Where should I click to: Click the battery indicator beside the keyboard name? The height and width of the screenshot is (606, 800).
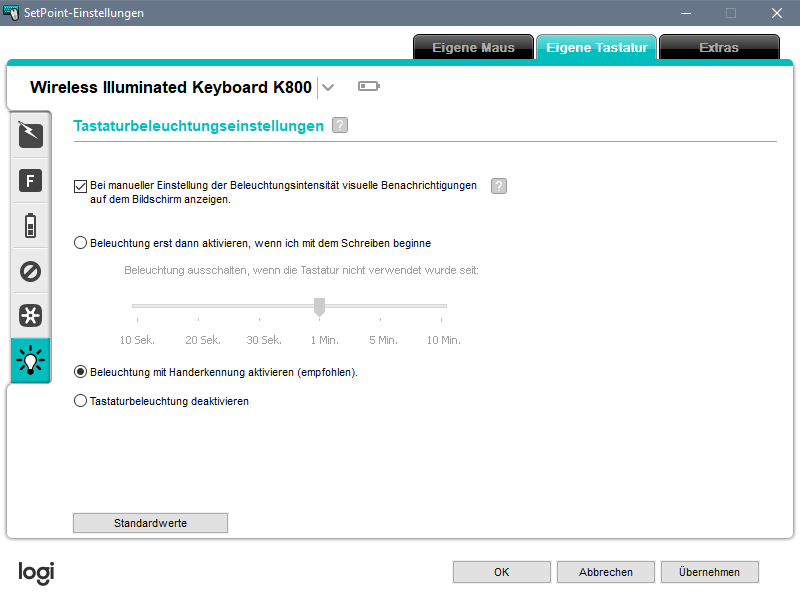(369, 86)
